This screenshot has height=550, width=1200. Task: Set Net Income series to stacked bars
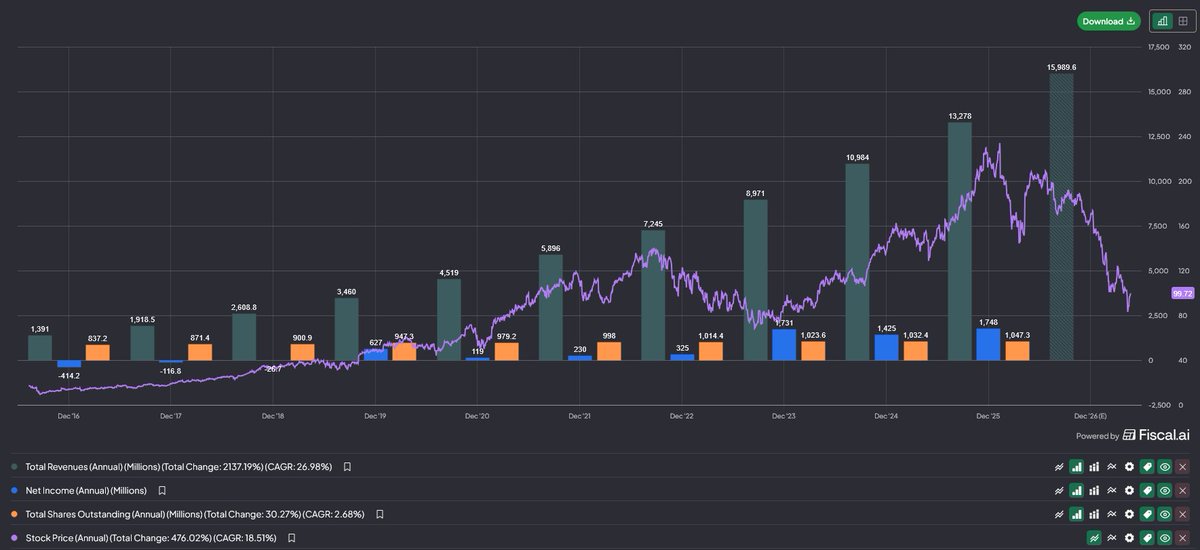pyautogui.click(x=1094, y=491)
